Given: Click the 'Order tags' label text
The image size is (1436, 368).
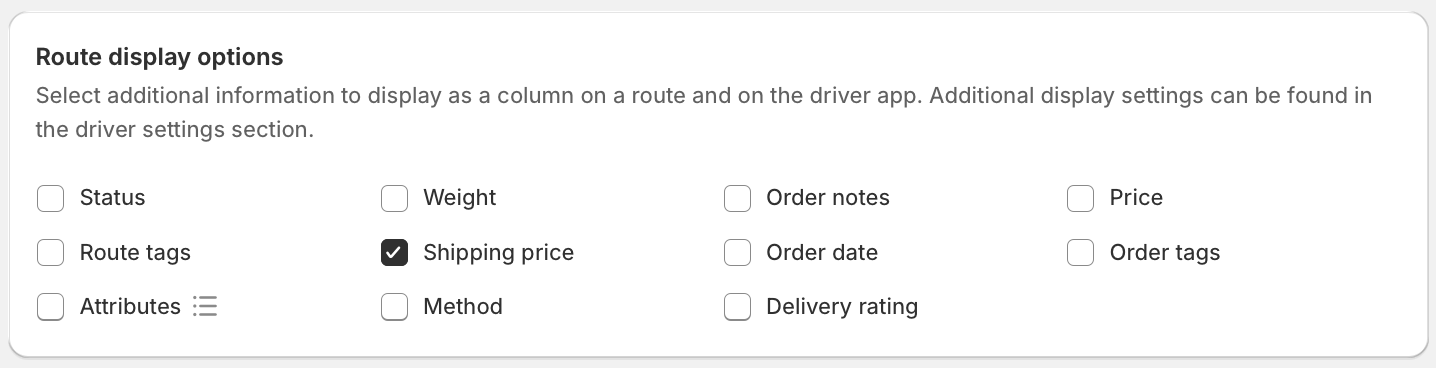Looking at the screenshot, I should pyautogui.click(x=1165, y=253).
